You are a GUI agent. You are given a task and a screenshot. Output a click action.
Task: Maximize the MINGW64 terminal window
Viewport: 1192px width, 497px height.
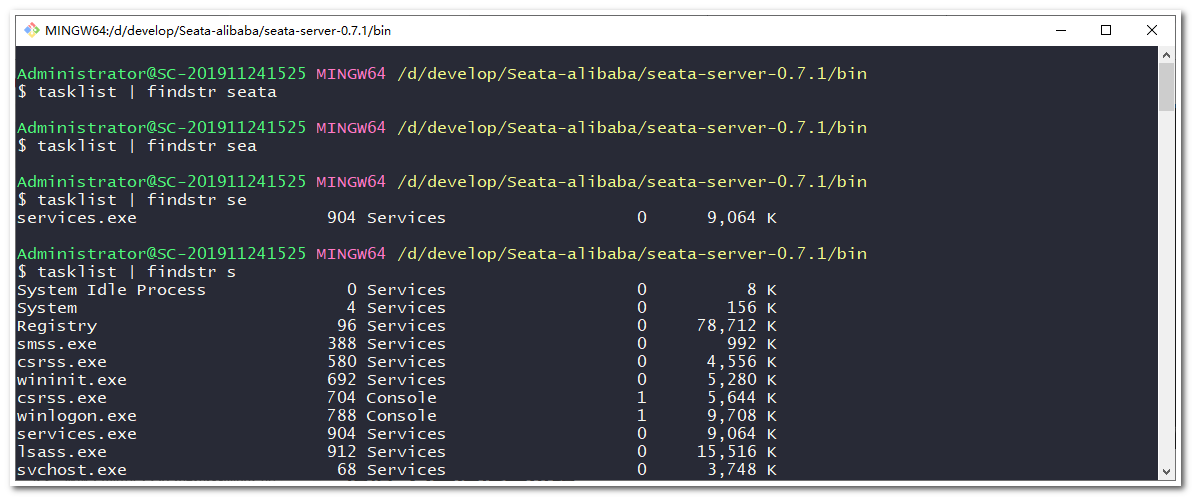coord(1106,30)
